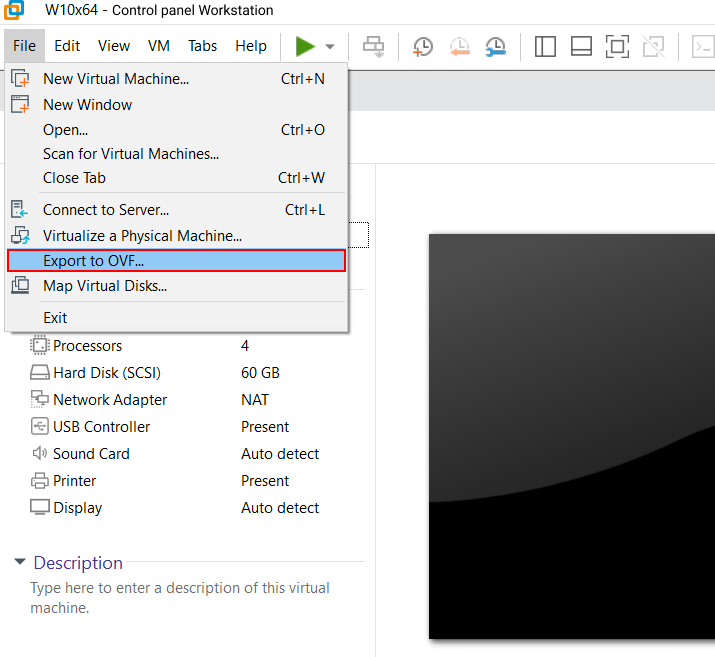This screenshot has height=657, width=715.
Task: Select Export to OVF... menu entry
Action: pos(93,261)
